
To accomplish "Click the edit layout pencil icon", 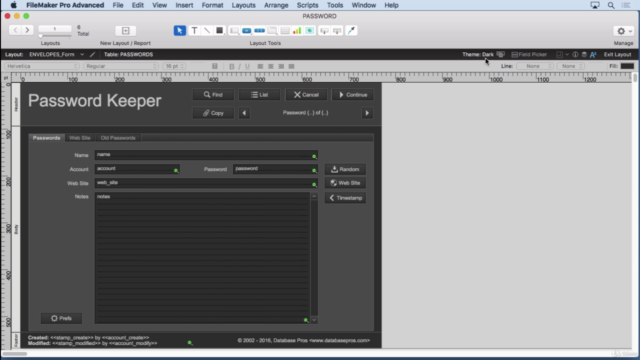I will (93, 54).
